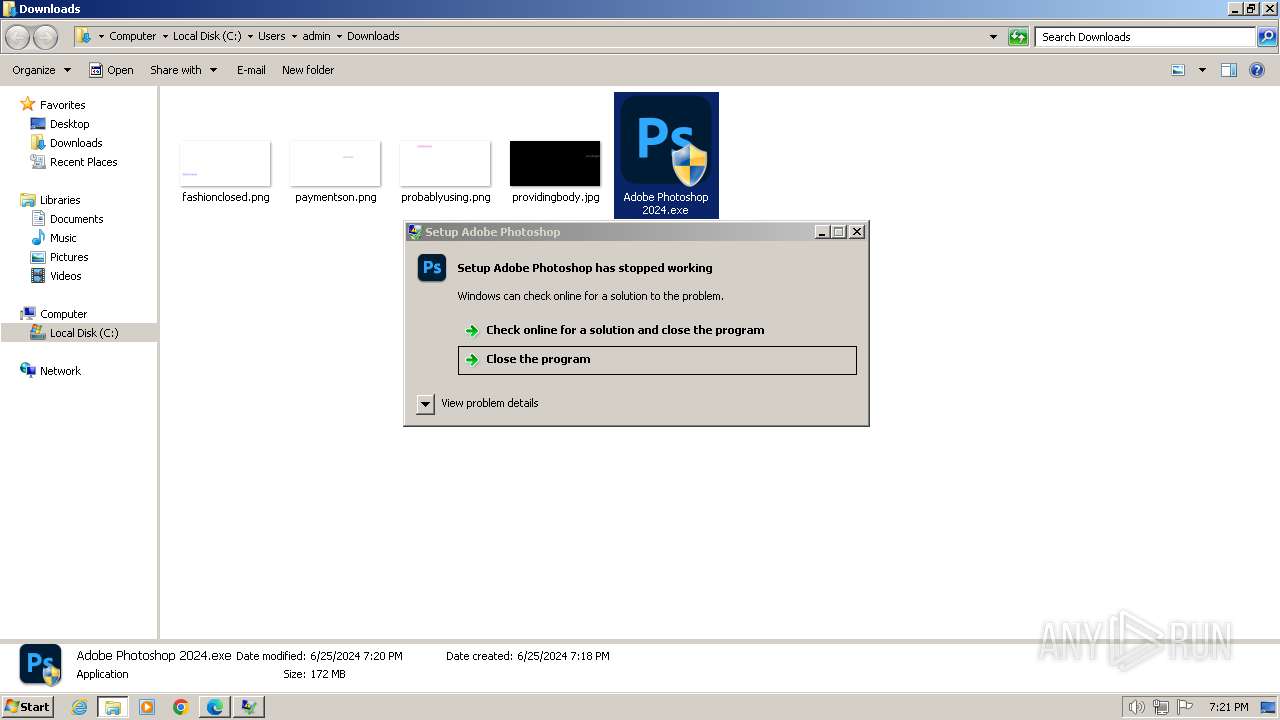This screenshot has width=1280, height=720.
Task: Toggle the preview pane icon
Action: pyautogui.click(x=1229, y=70)
